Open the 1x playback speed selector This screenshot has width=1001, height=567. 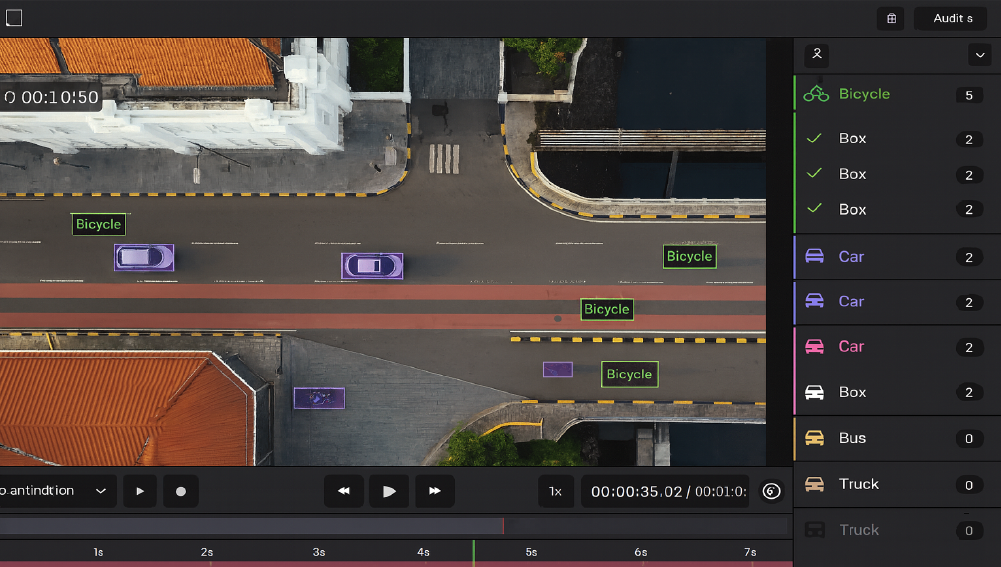click(555, 491)
